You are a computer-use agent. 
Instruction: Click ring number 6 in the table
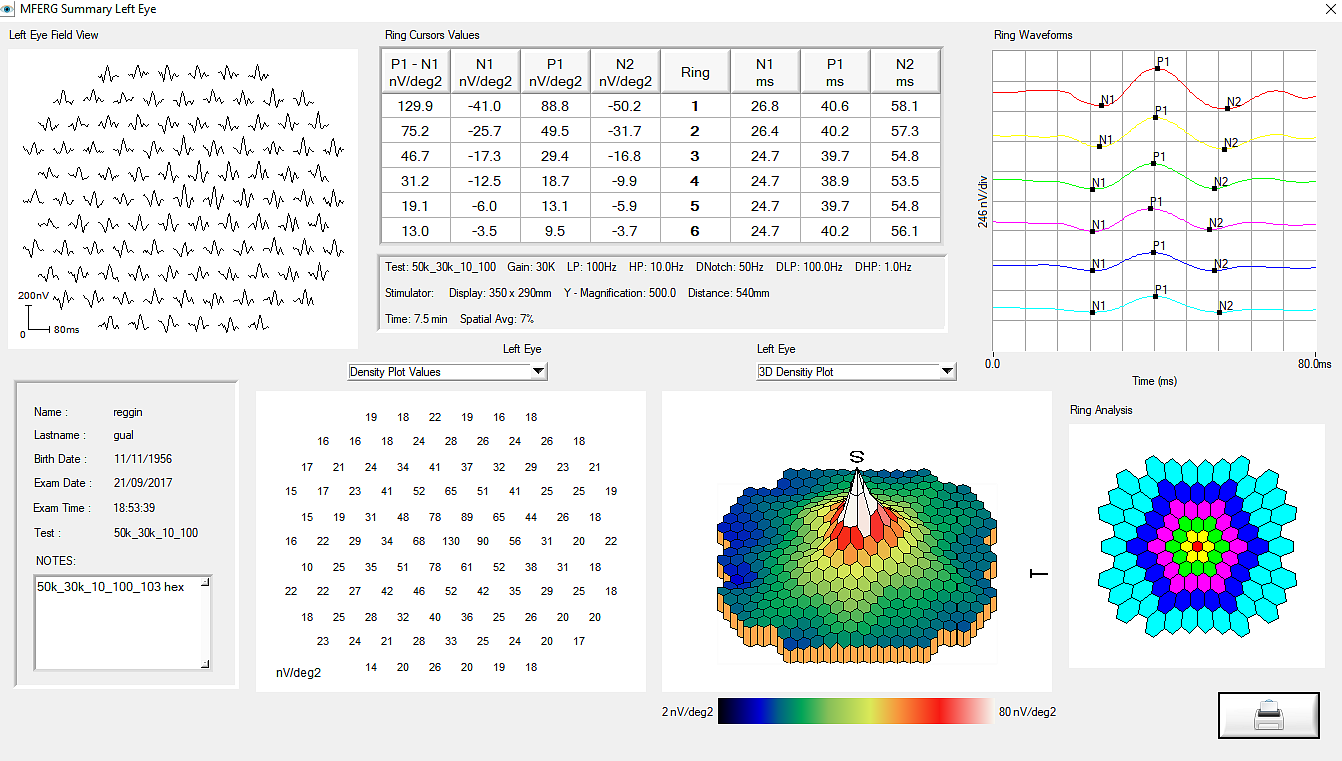[x=695, y=231]
